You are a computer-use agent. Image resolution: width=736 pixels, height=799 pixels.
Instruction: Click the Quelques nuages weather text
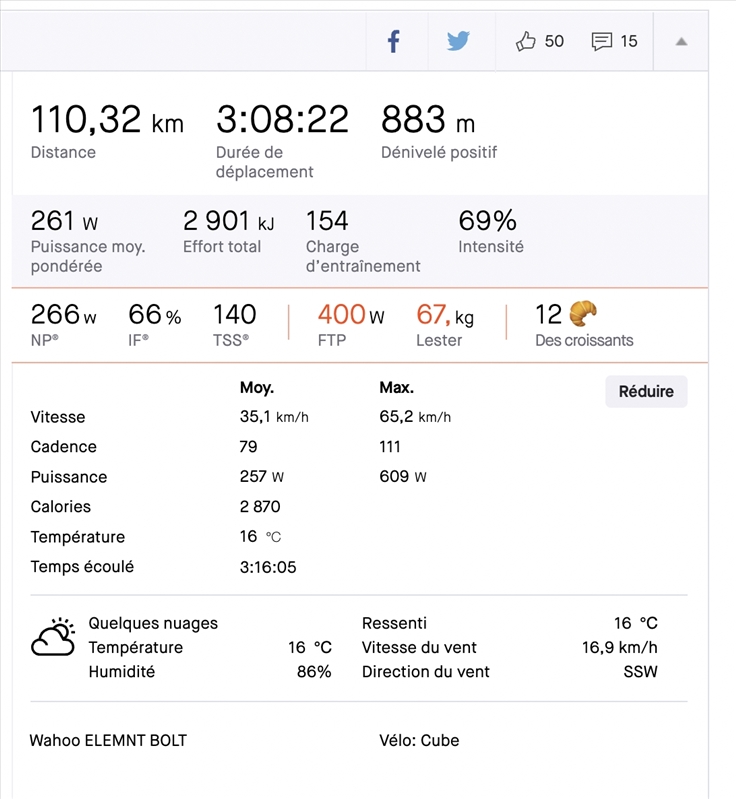click(153, 623)
